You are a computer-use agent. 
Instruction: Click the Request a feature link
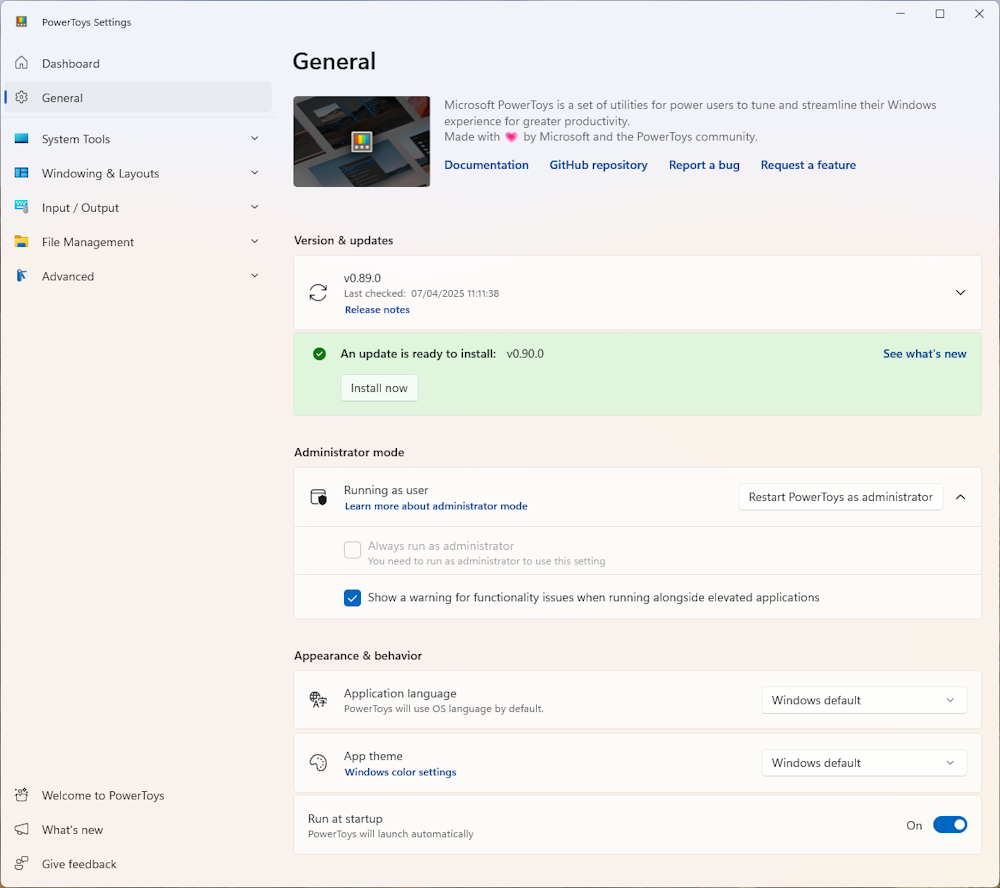[x=808, y=165]
